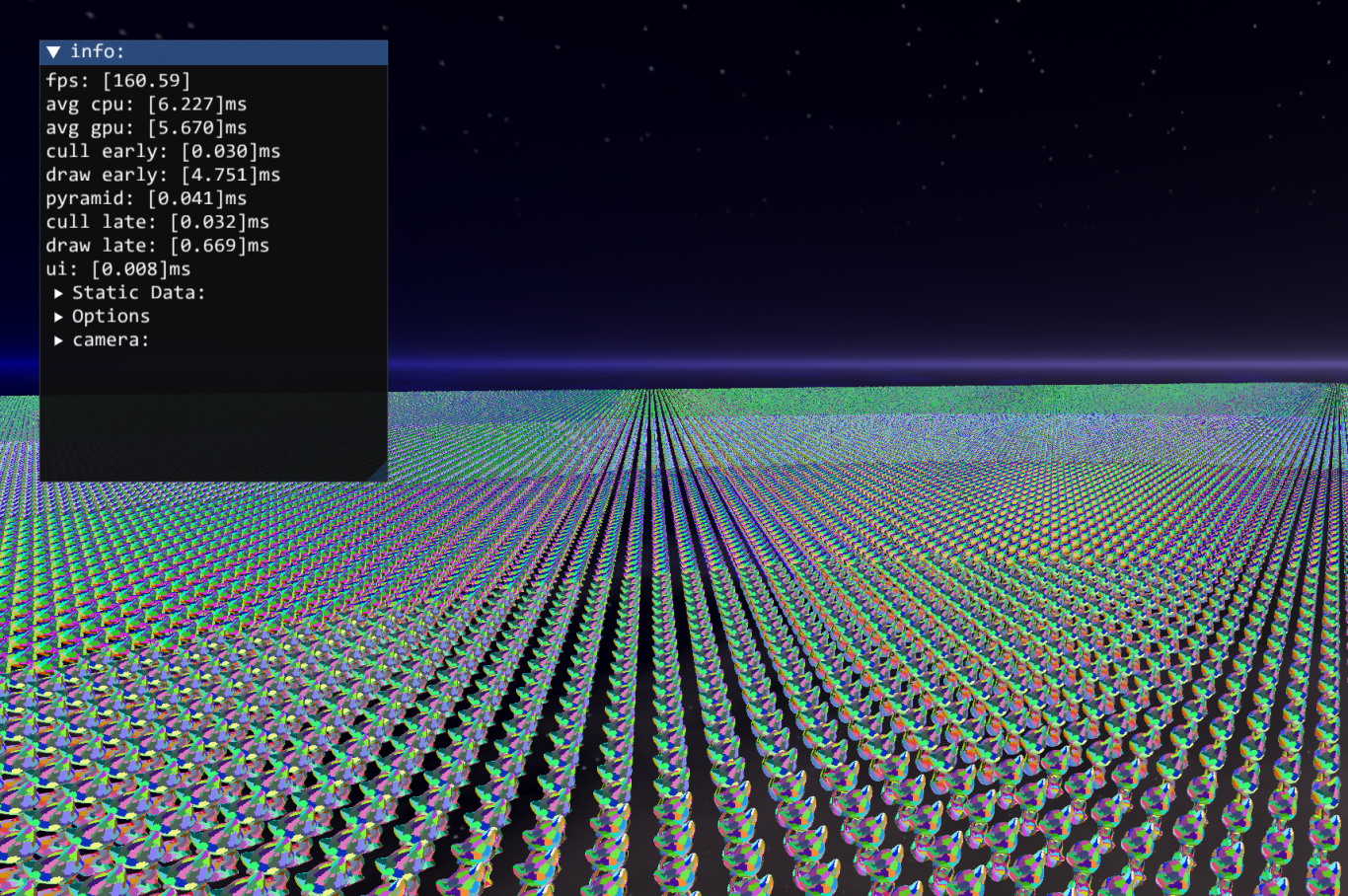The width and height of the screenshot is (1348, 896).
Task: Click the cull late: [0.032]ms line
Action: click(157, 223)
